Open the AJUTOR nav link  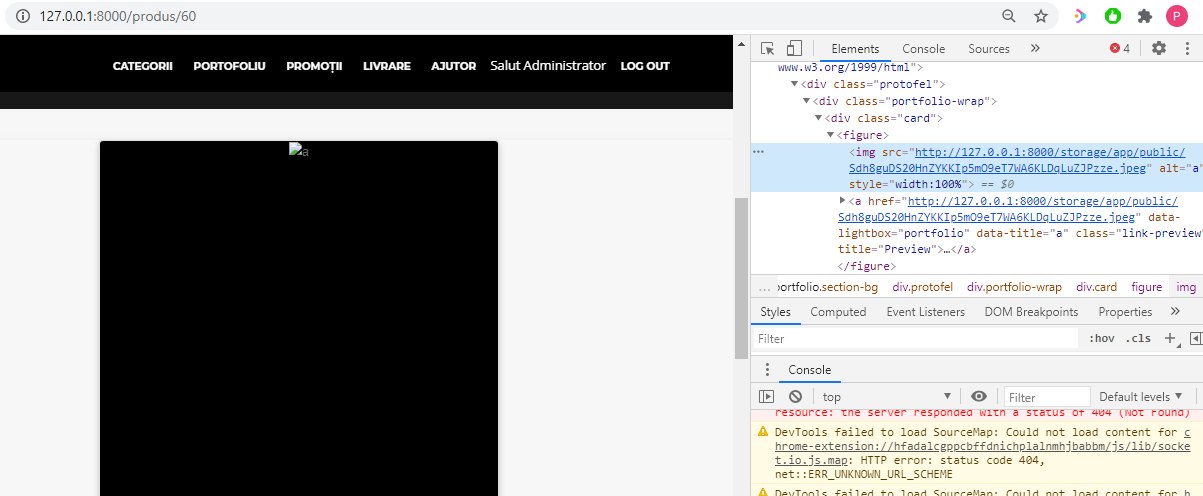click(453, 66)
